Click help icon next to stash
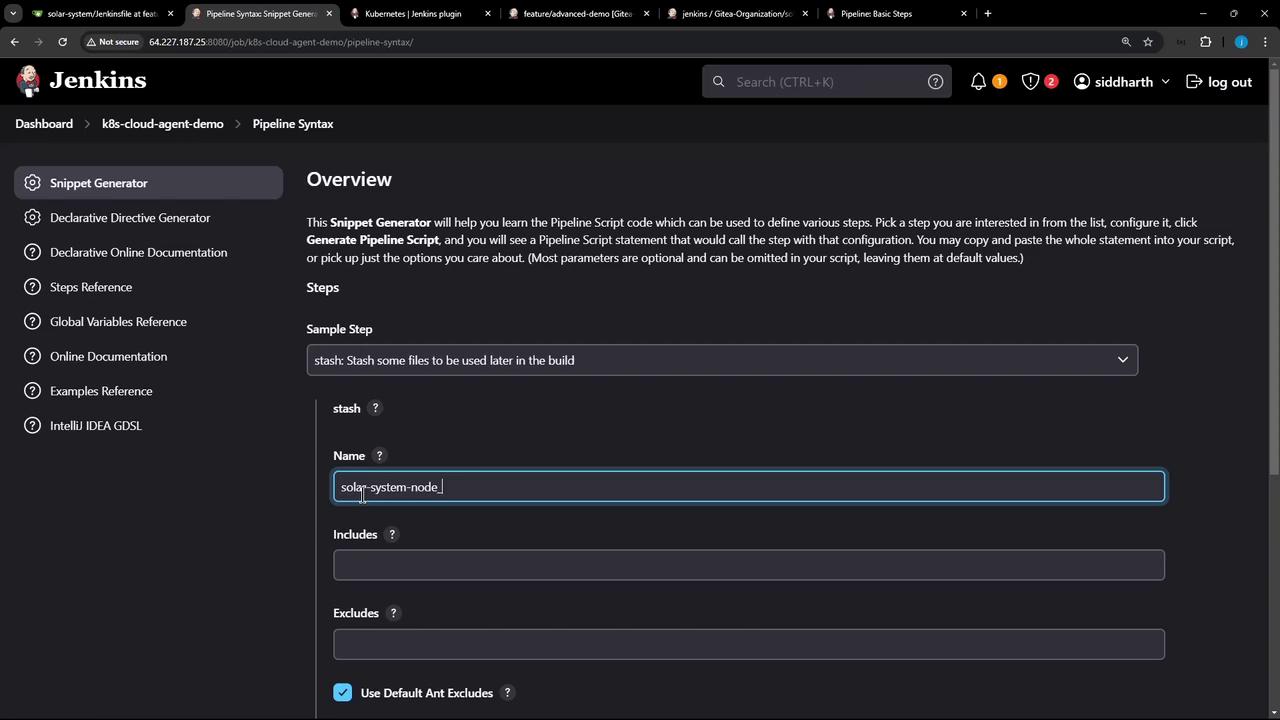Screen dimensions: 1280x720 point(375,408)
